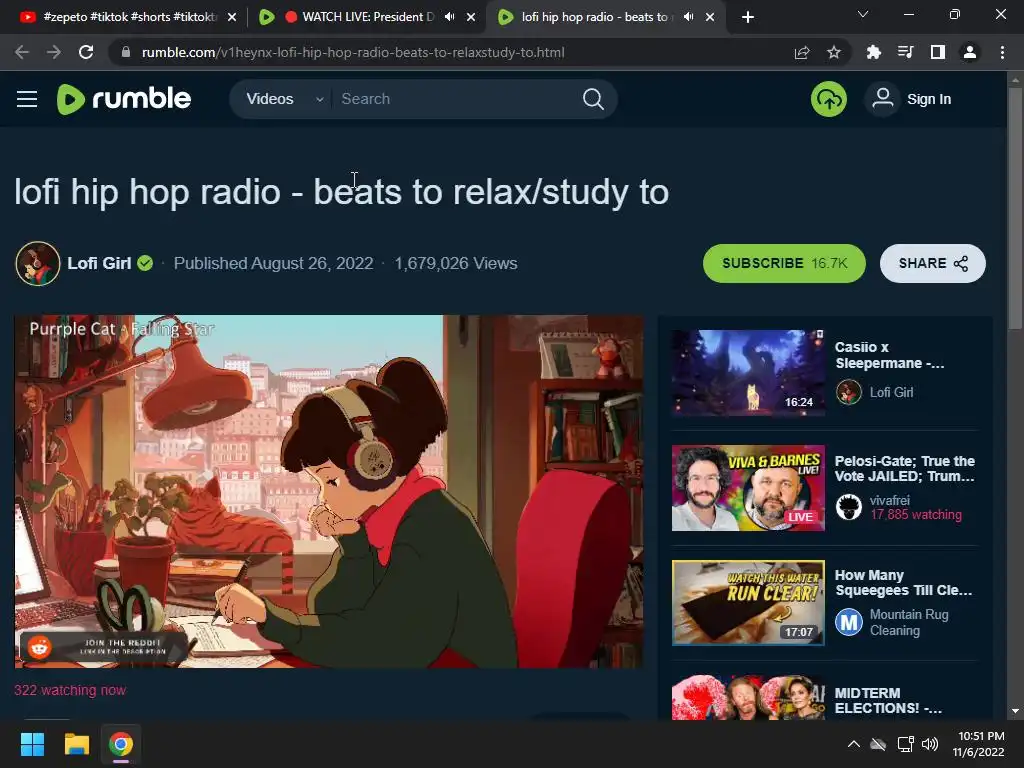Click into the Search input field
The image size is (1024, 768).
pos(457,99)
